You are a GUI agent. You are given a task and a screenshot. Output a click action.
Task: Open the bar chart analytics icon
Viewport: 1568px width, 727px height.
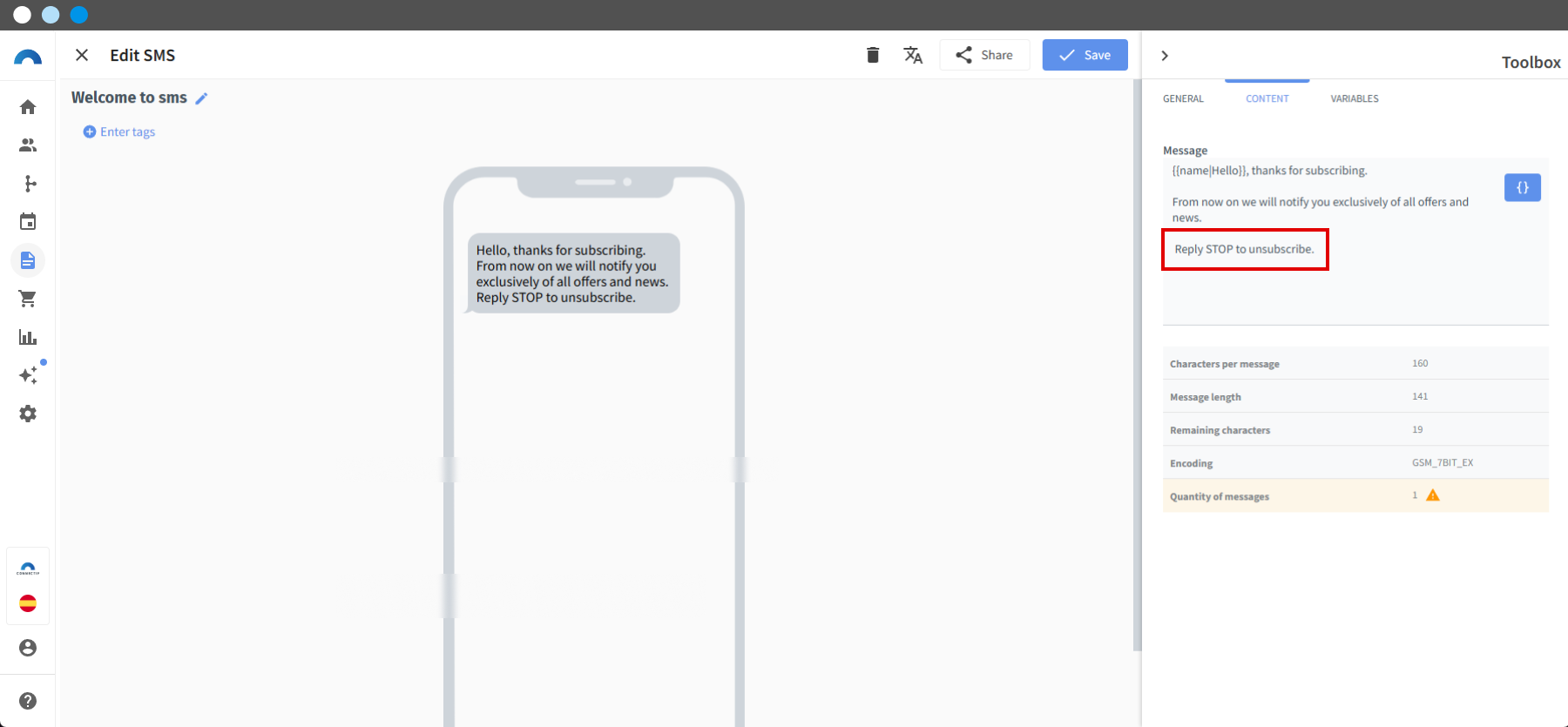28,337
